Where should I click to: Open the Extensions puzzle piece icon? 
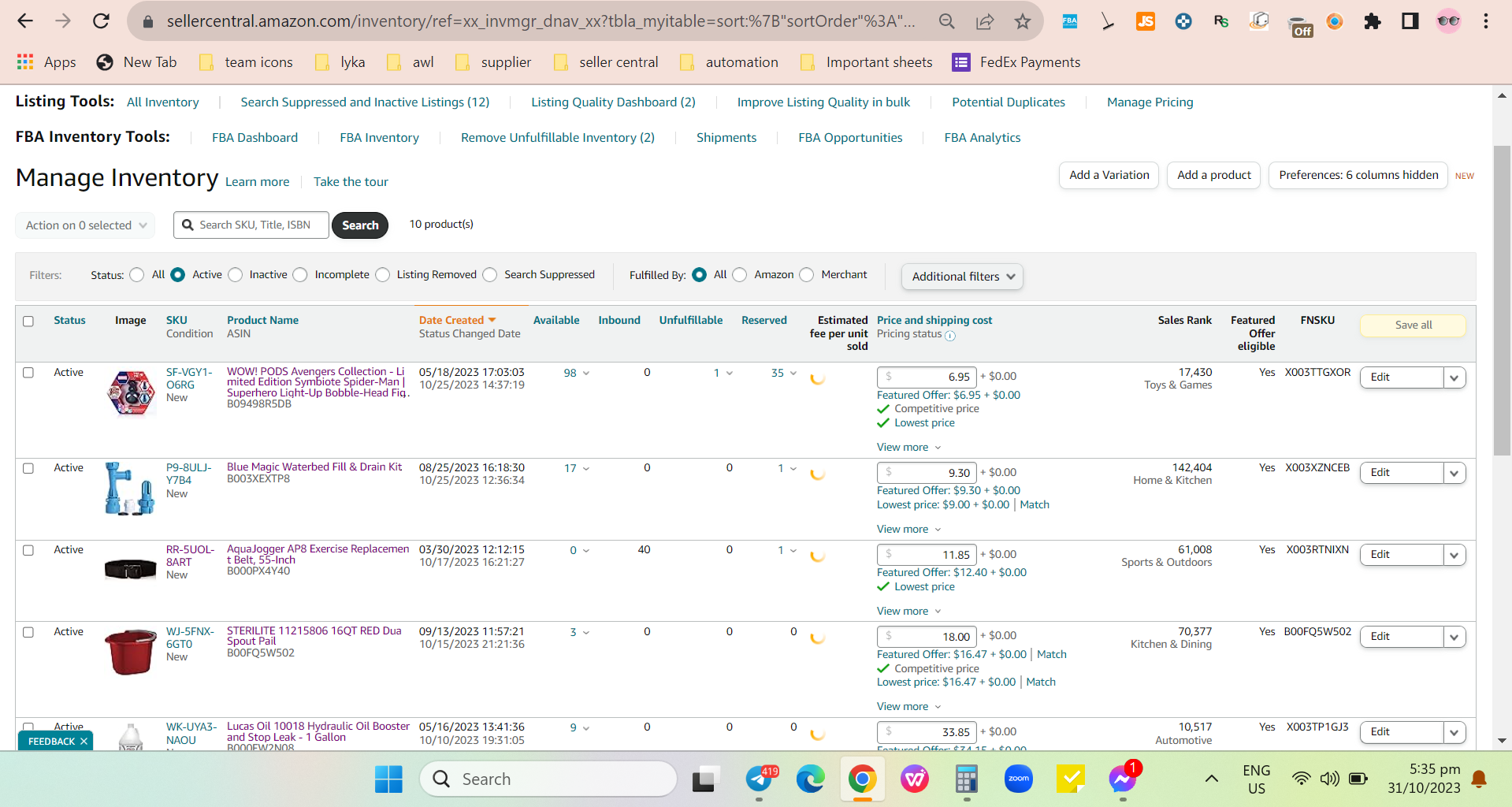1373,21
